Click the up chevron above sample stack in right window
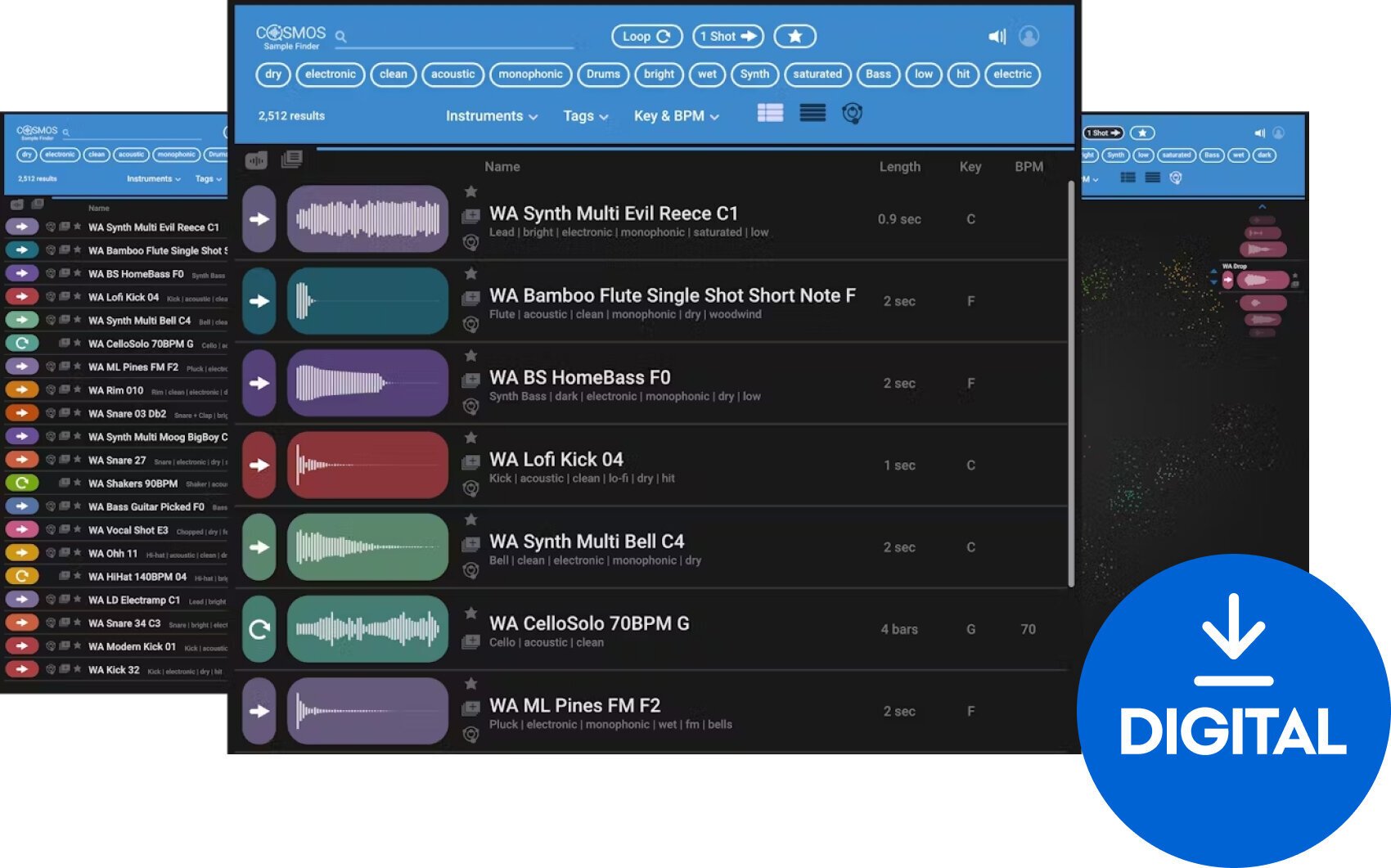 coord(1263,207)
